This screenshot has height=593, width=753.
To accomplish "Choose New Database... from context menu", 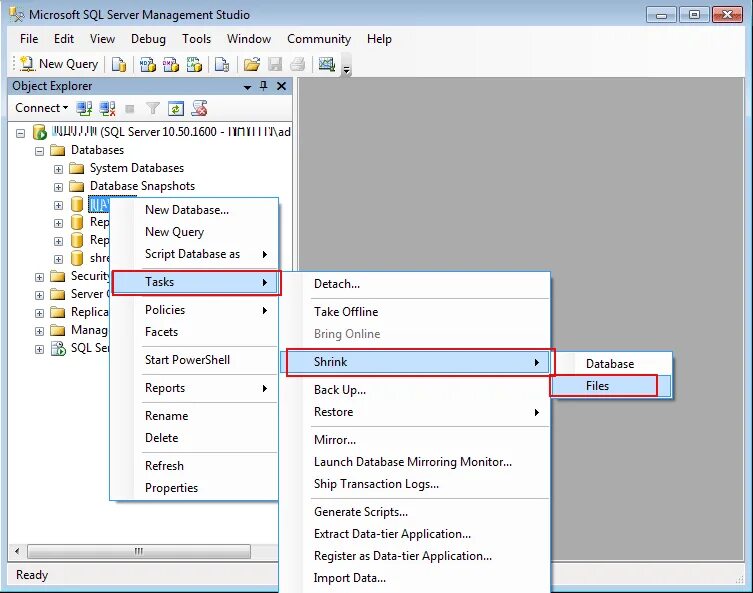I will (x=194, y=210).
